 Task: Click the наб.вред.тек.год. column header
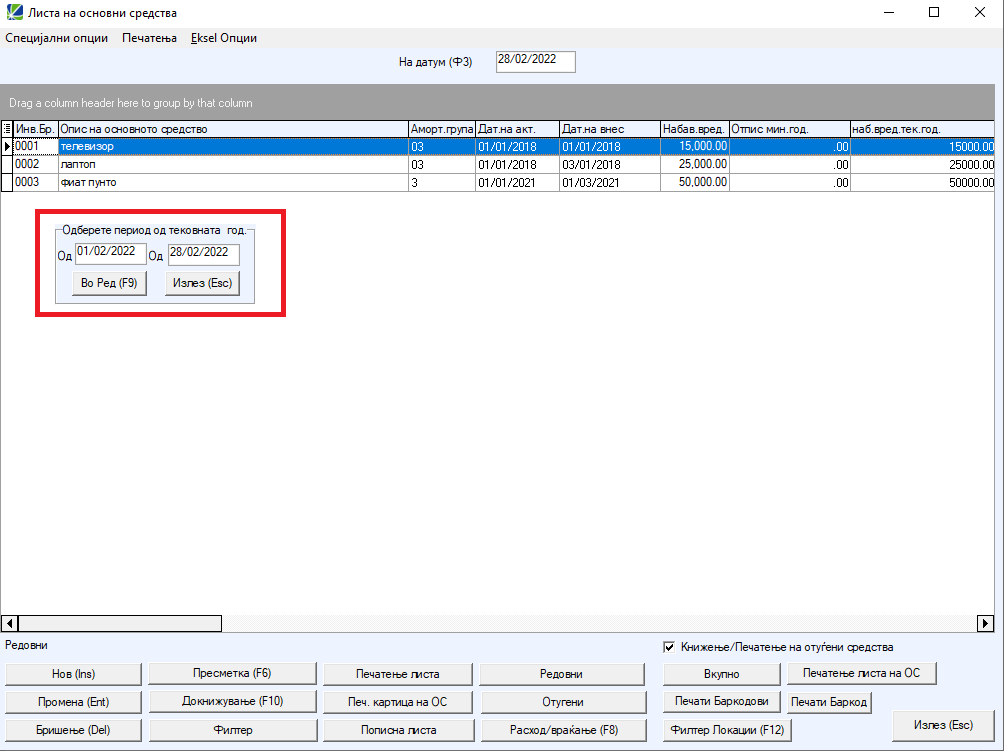[922, 129]
